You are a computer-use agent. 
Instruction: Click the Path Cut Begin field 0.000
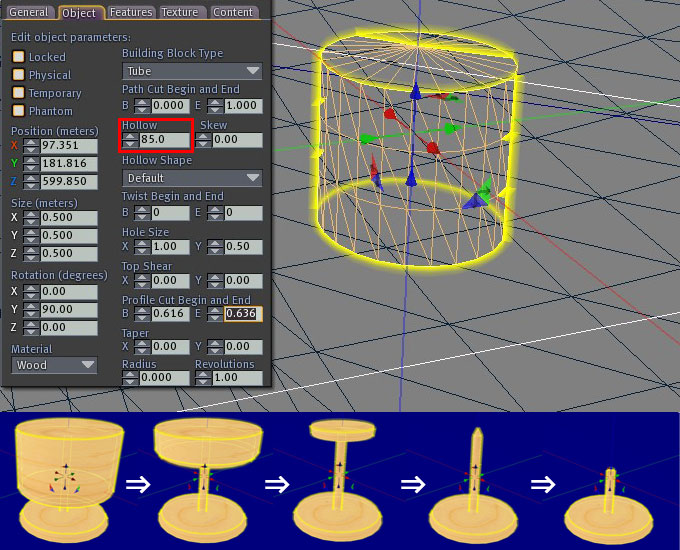170,105
